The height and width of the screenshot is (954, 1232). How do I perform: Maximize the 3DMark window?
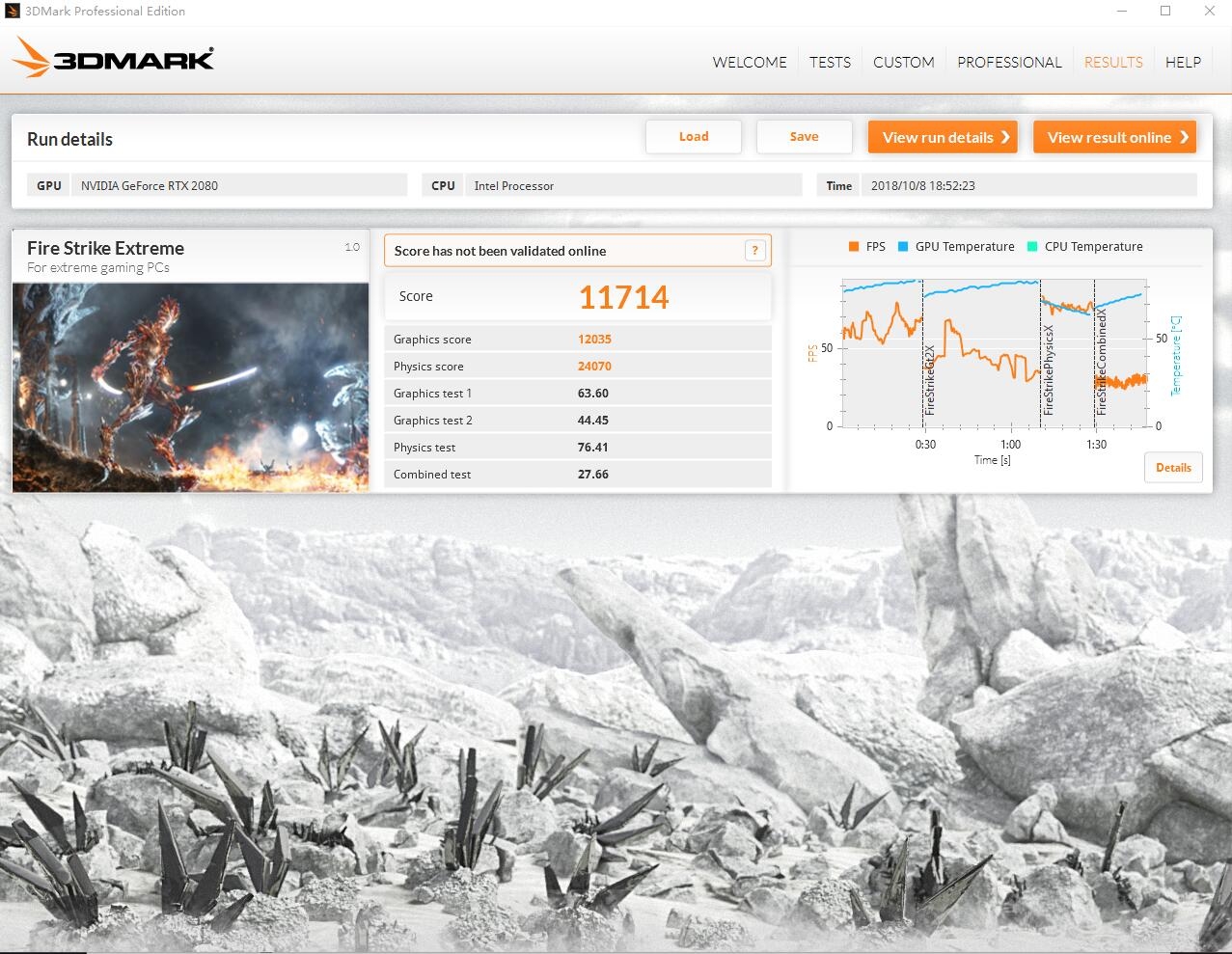1165,12
